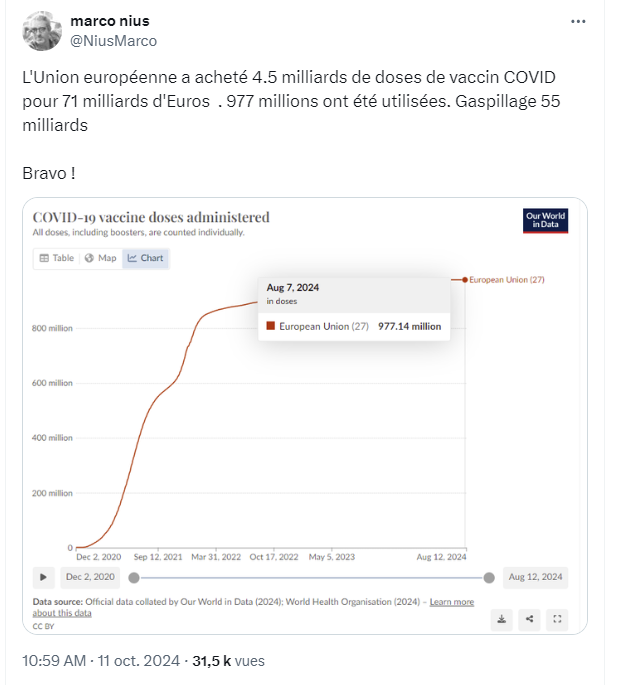Open the tweet's three-dot more menu
618x685 pixels.
(578, 21)
